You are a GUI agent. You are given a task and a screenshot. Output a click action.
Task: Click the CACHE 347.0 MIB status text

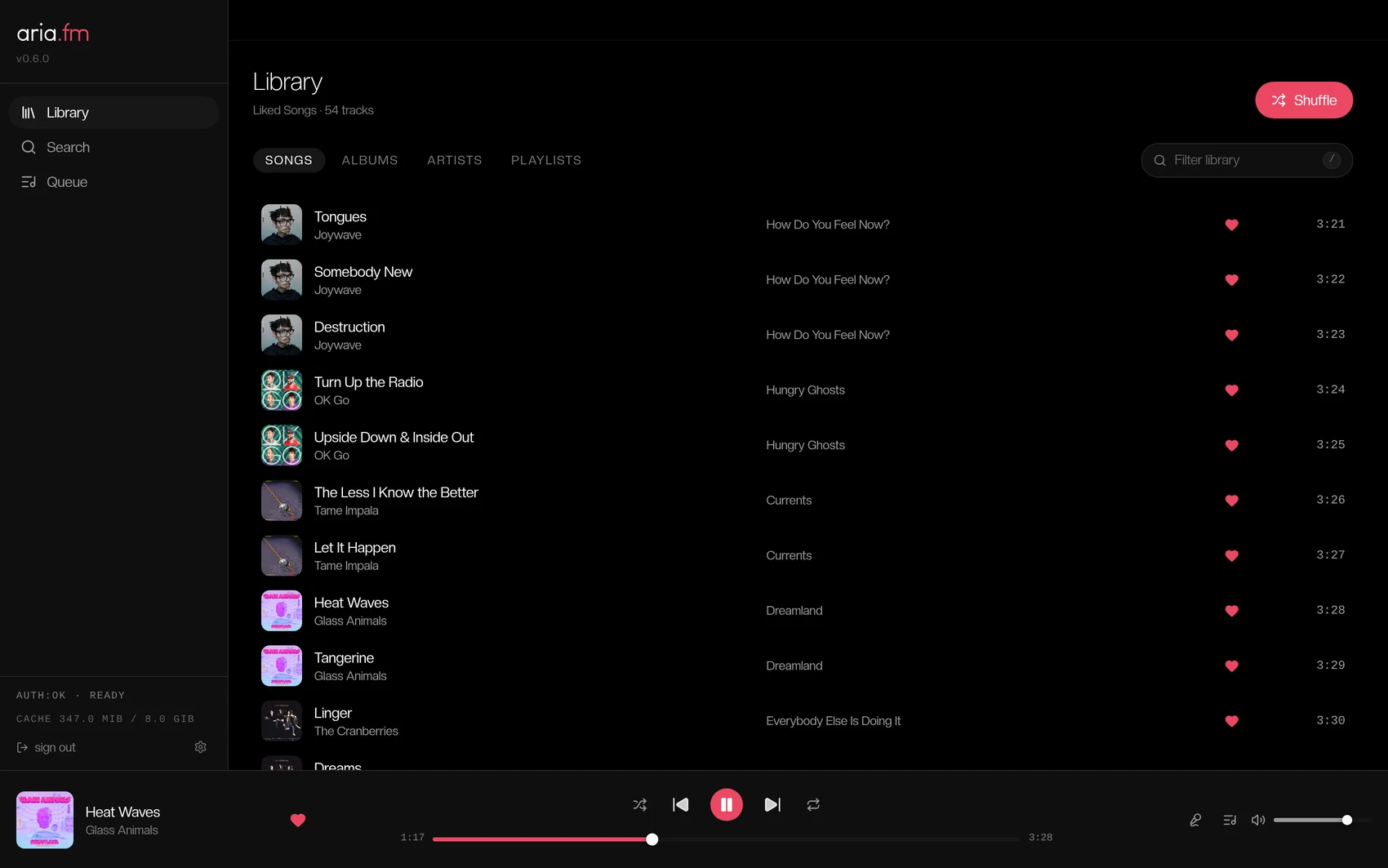click(x=105, y=719)
